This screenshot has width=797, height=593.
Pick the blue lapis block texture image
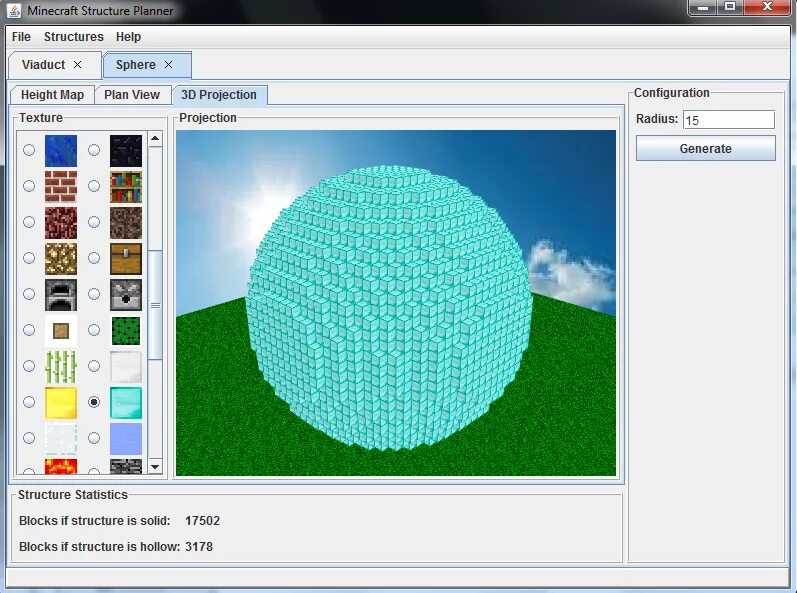click(x=61, y=151)
